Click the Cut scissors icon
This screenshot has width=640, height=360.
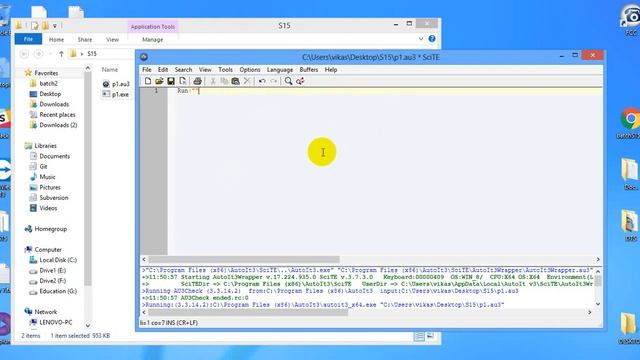tap(213, 81)
